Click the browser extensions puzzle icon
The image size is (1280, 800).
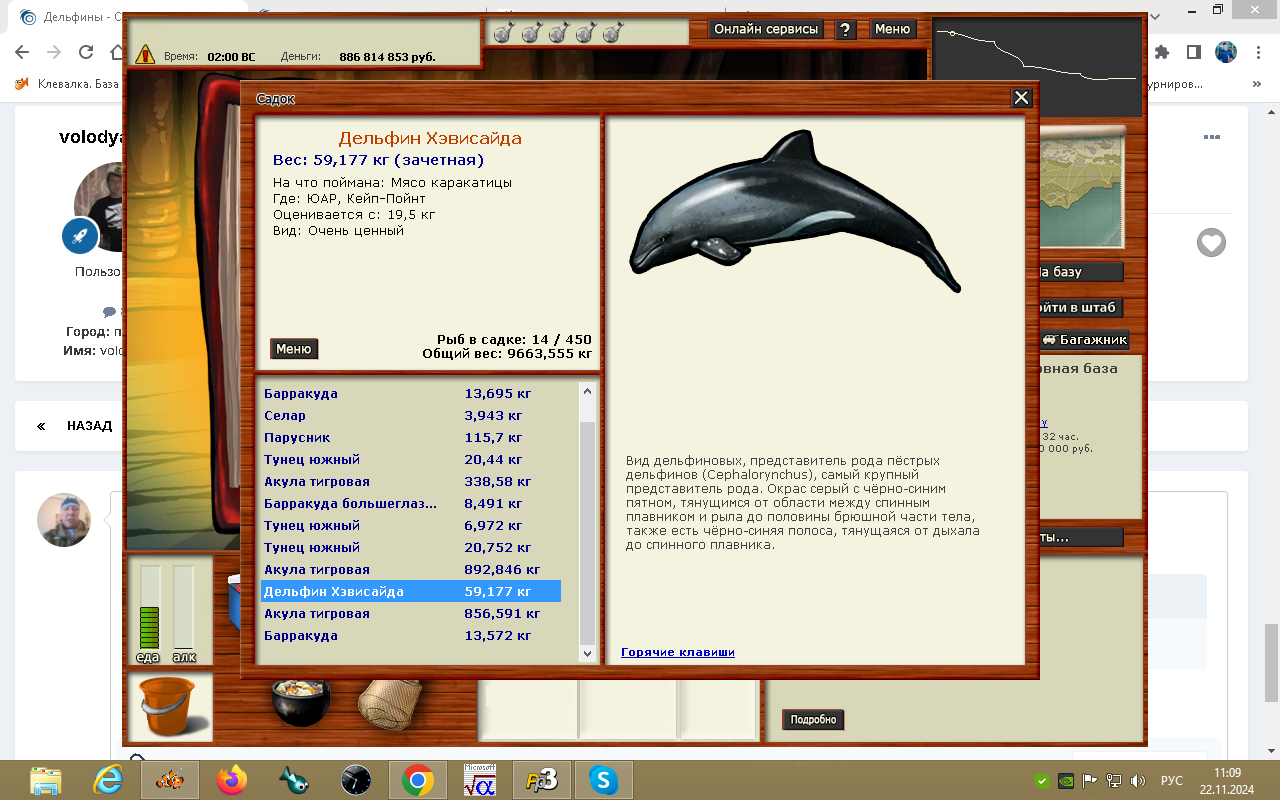[1161, 52]
